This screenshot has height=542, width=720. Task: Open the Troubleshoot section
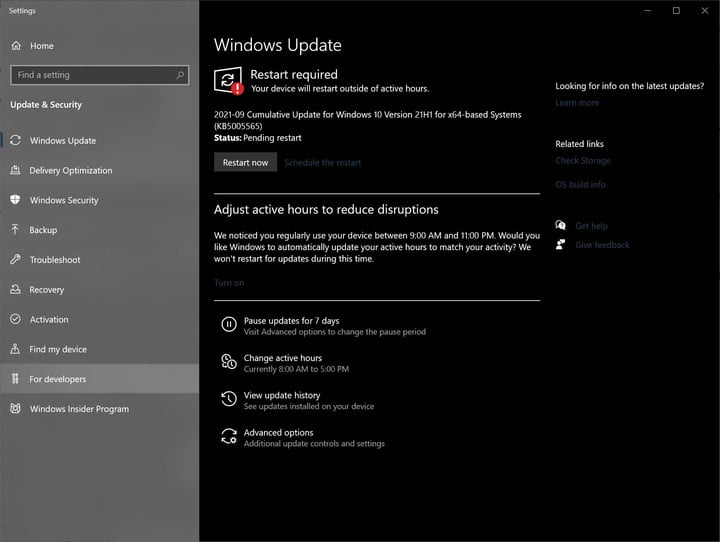(100, 260)
